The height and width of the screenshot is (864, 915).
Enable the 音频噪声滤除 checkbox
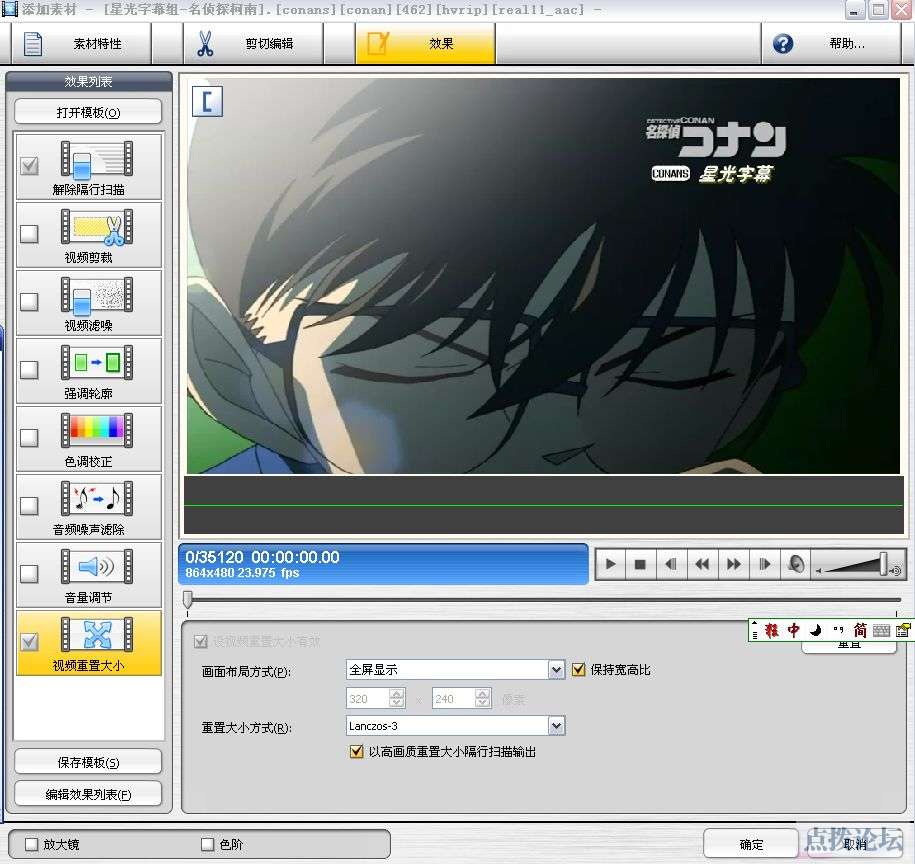pos(29,505)
